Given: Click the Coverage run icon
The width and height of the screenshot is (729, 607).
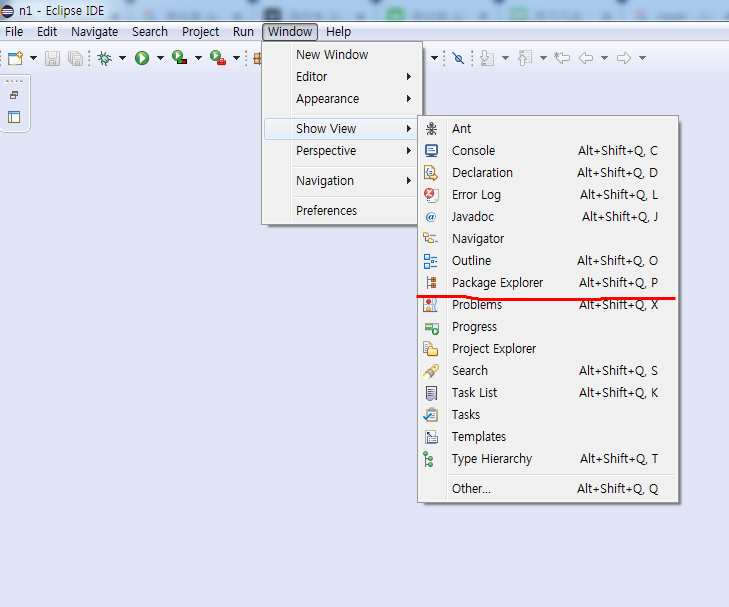Looking at the screenshot, I should 179,58.
